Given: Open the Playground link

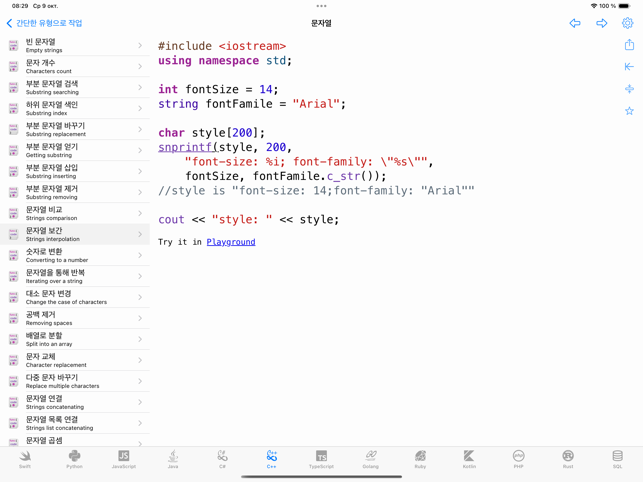Looking at the screenshot, I should pyautogui.click(x=231, y=242).
